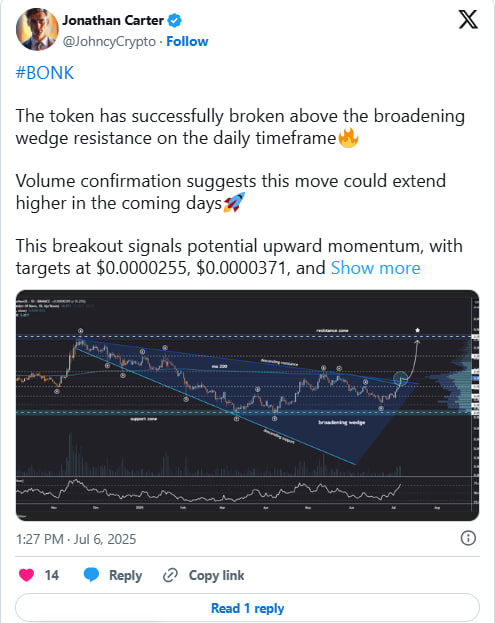Click the star target marker on chart
495x623 pixels.
click(x=418, y=330)
